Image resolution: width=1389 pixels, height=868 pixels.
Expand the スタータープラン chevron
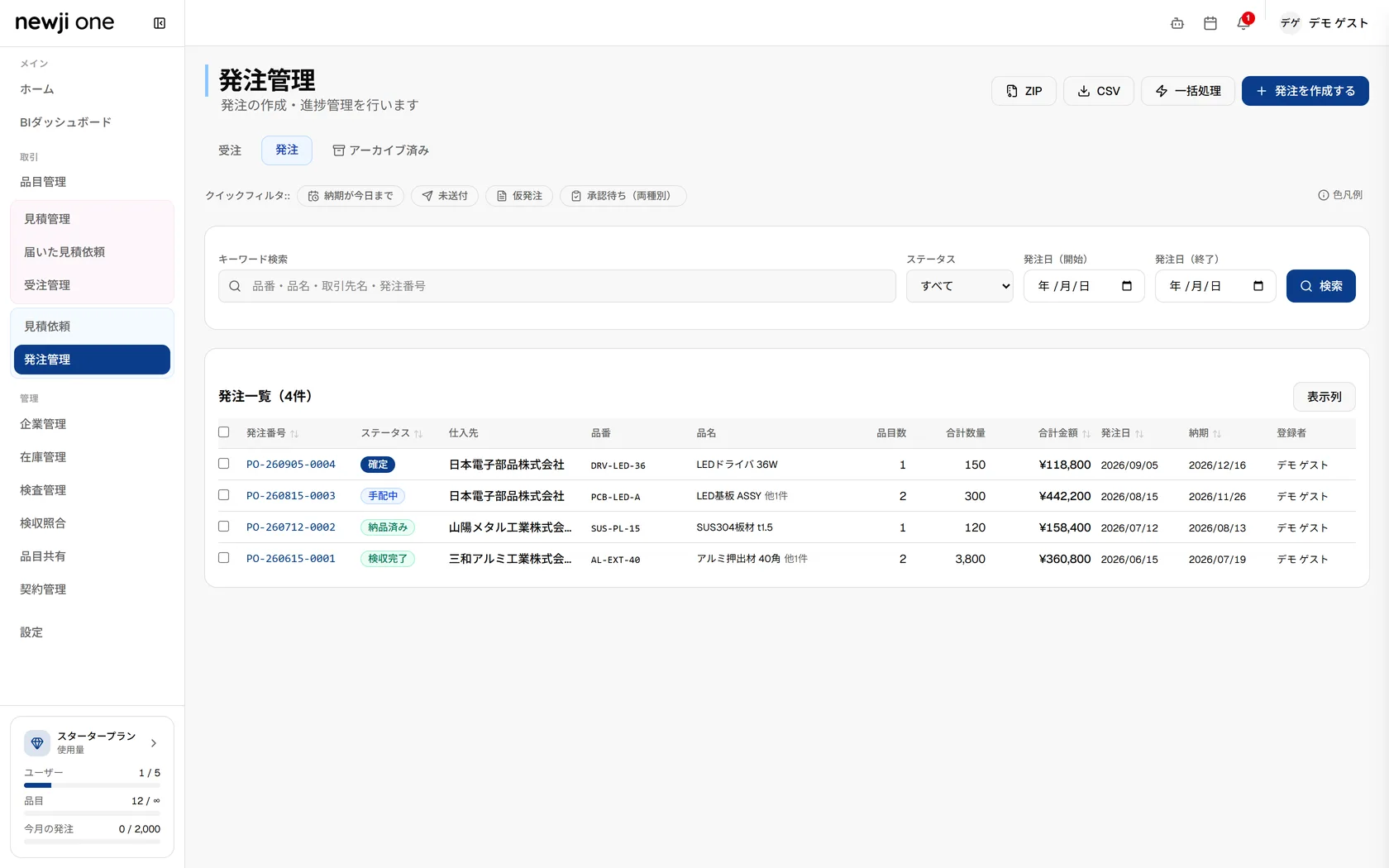154,743
